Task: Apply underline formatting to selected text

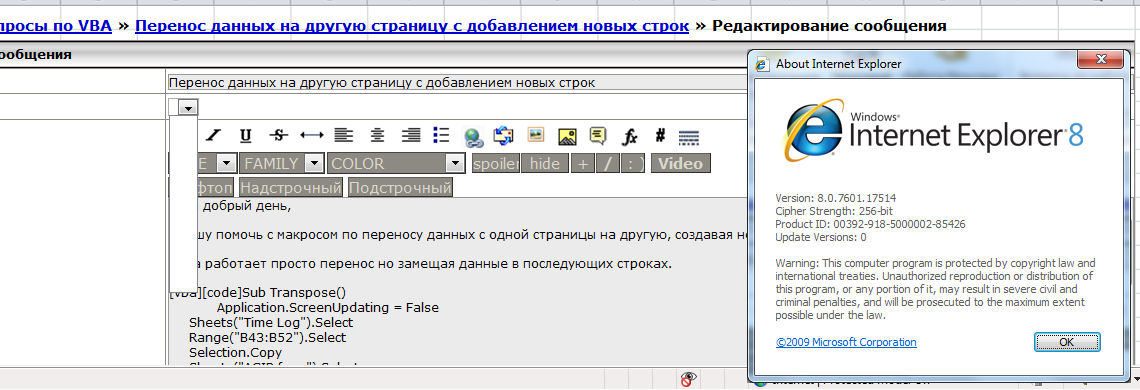Action: tap(246, 135)
